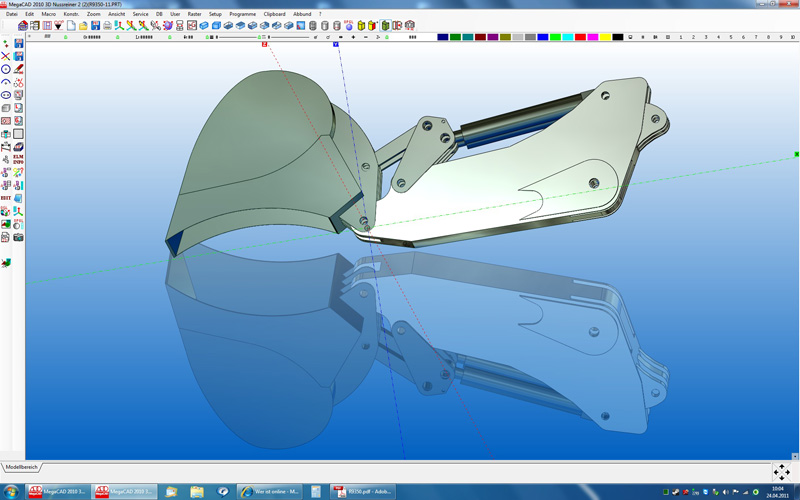Click the first grey cylinder toolbar icon
Viewport: 800px width, 500px height.
[x=313, y=25]
